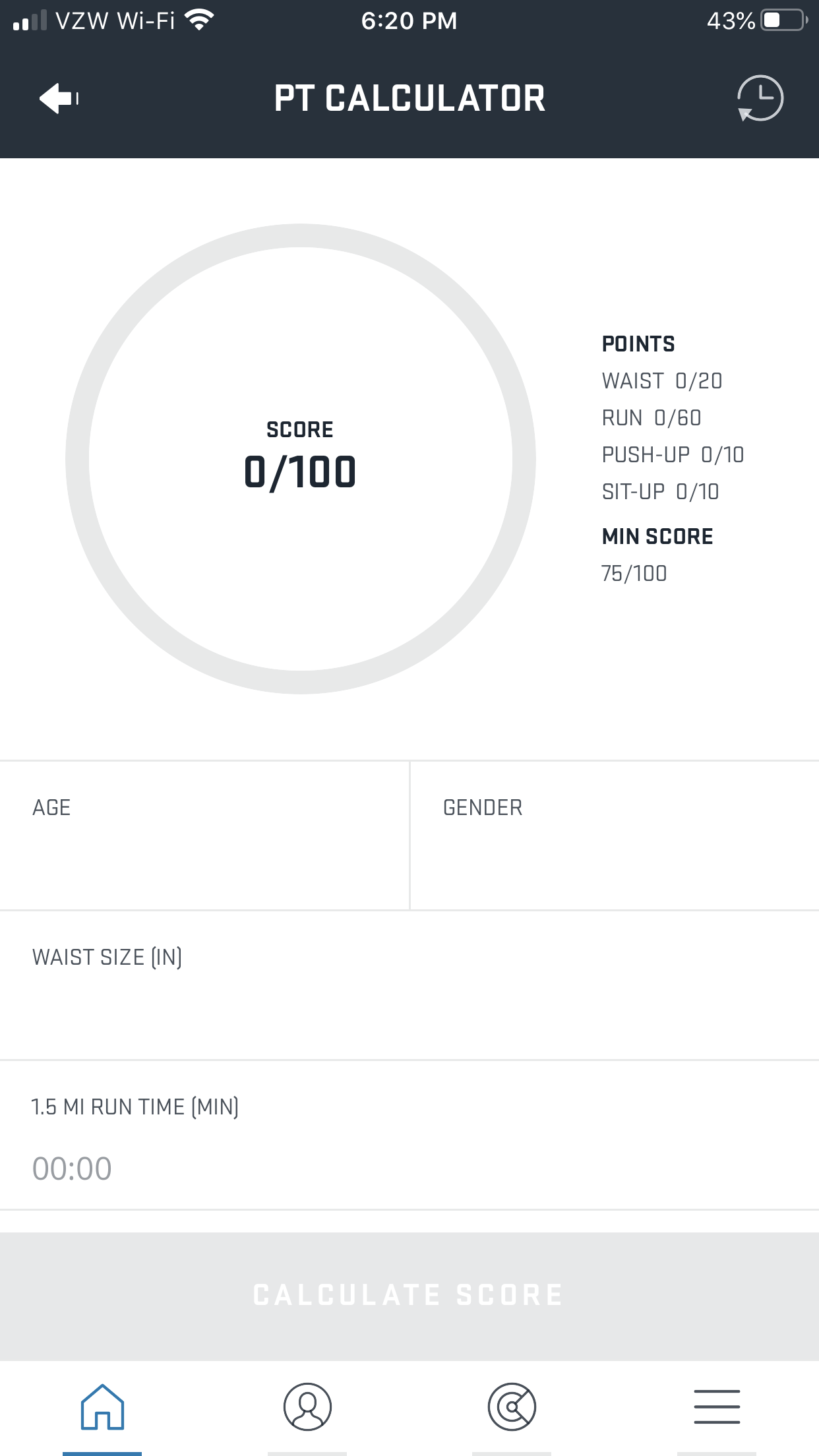Tap the battery indicator icon
The height and width of the screenshot is (1456, 819).
[784, 20]
